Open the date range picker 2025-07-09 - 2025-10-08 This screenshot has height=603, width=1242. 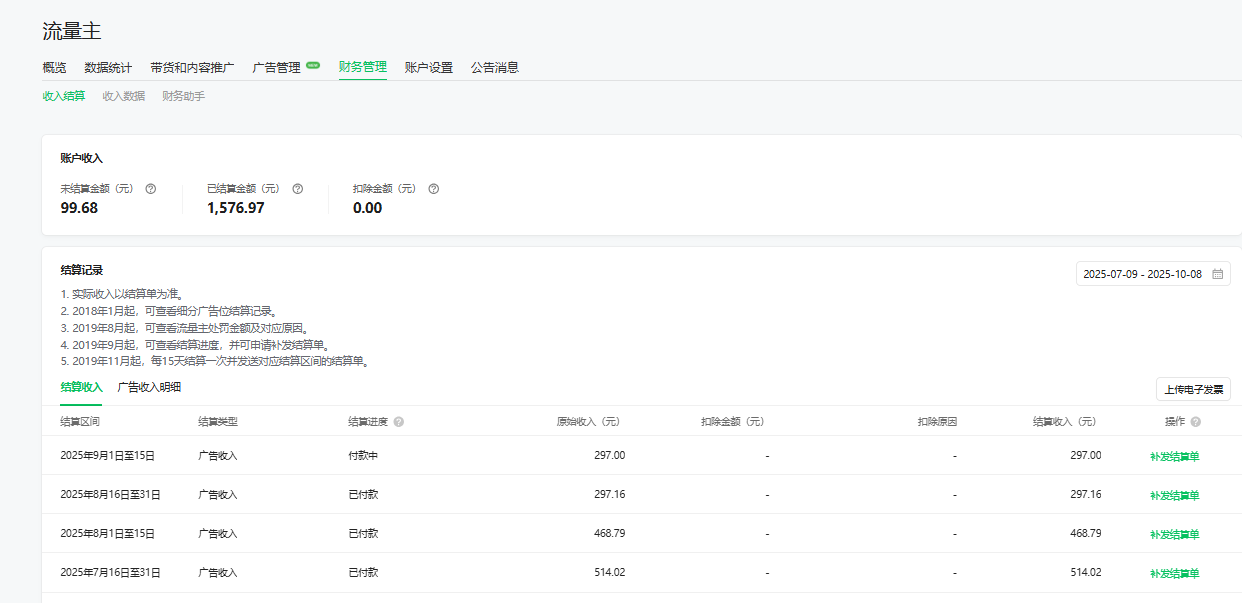coord(1142,274)
